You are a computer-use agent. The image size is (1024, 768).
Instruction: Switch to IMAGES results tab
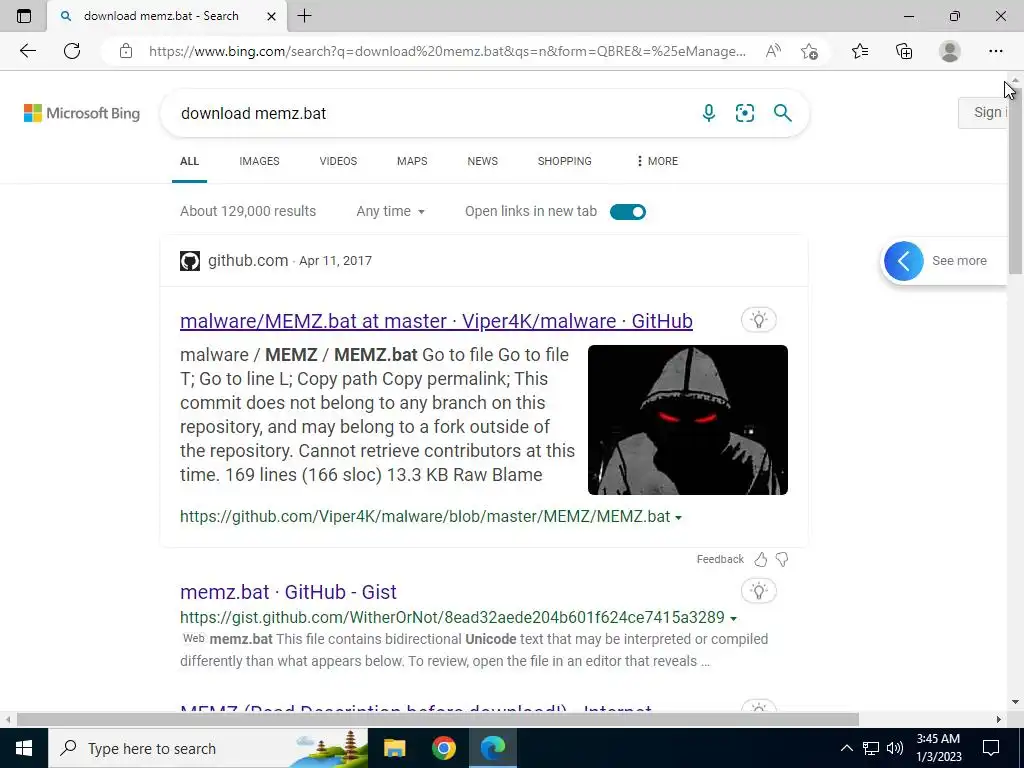click(x=259, y=161)
